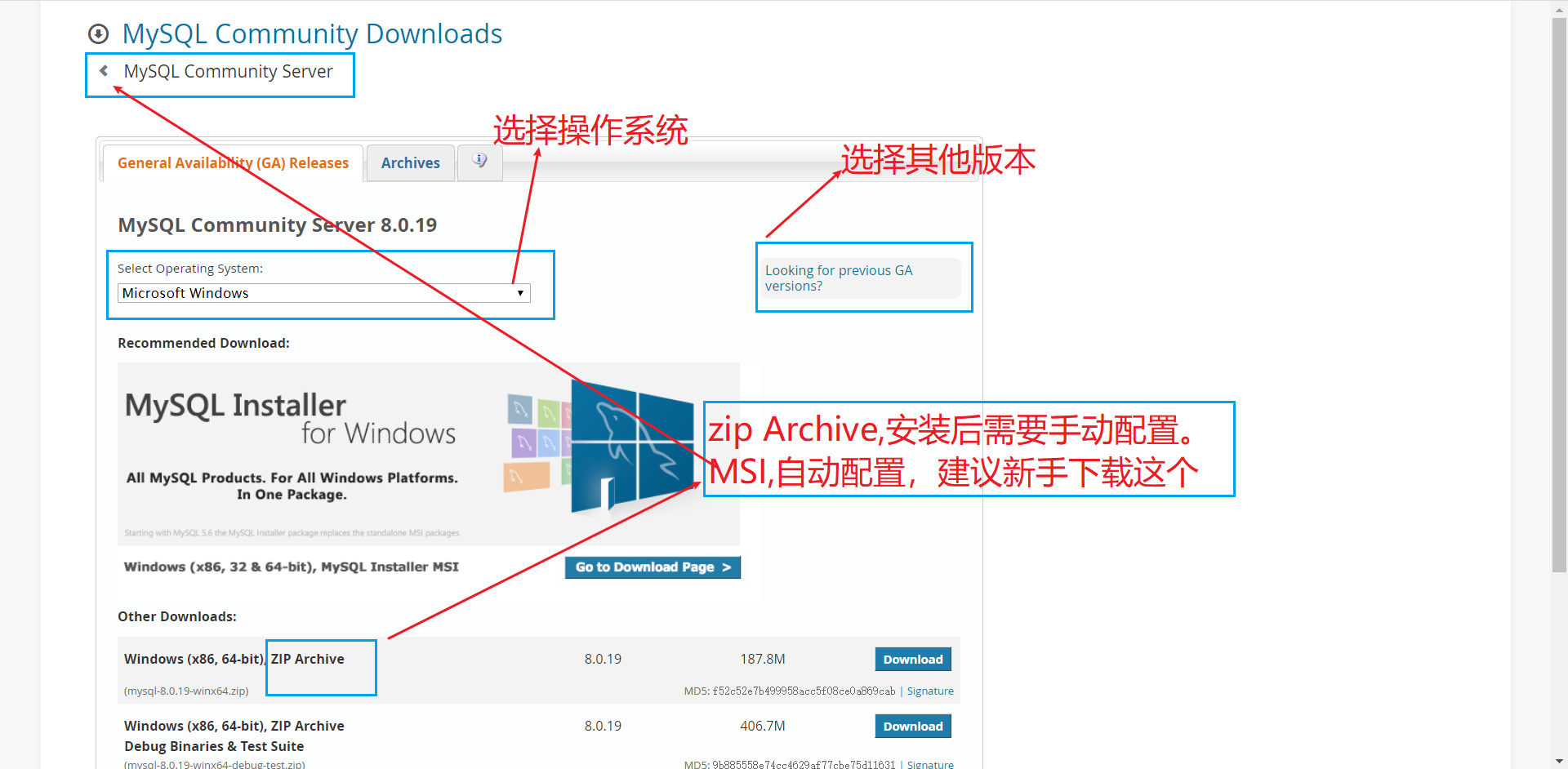
Task: Select the file name (mysql-8.0.19-winx64.zip)
Action: coord(186,691)
